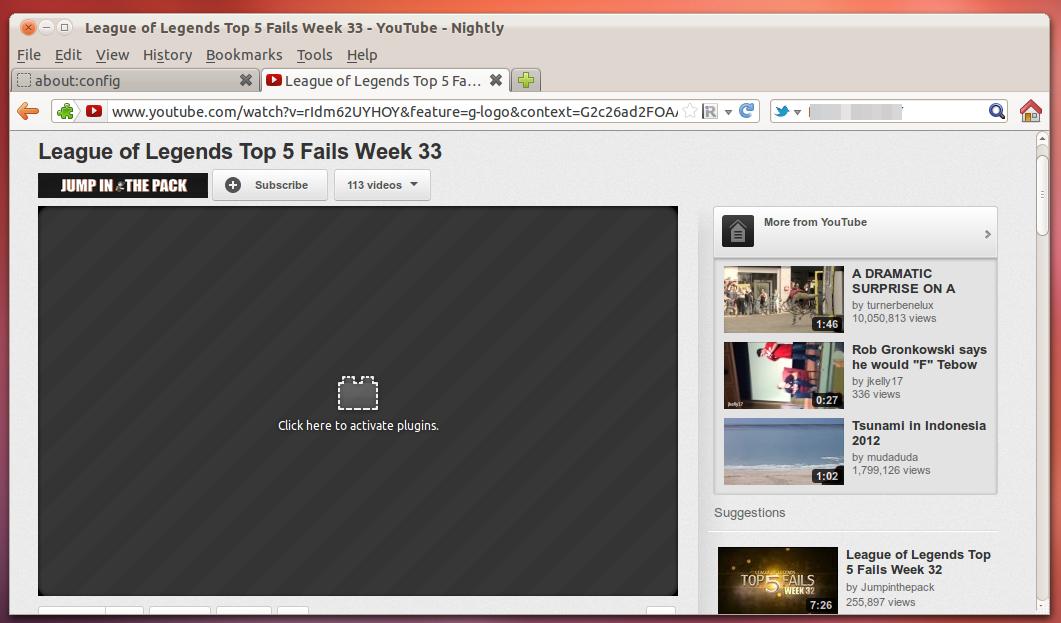Open 'League of Legends Top 5 Fails Week 32' link
Viewport: 1061px width, 623px height.
(918, 562)
